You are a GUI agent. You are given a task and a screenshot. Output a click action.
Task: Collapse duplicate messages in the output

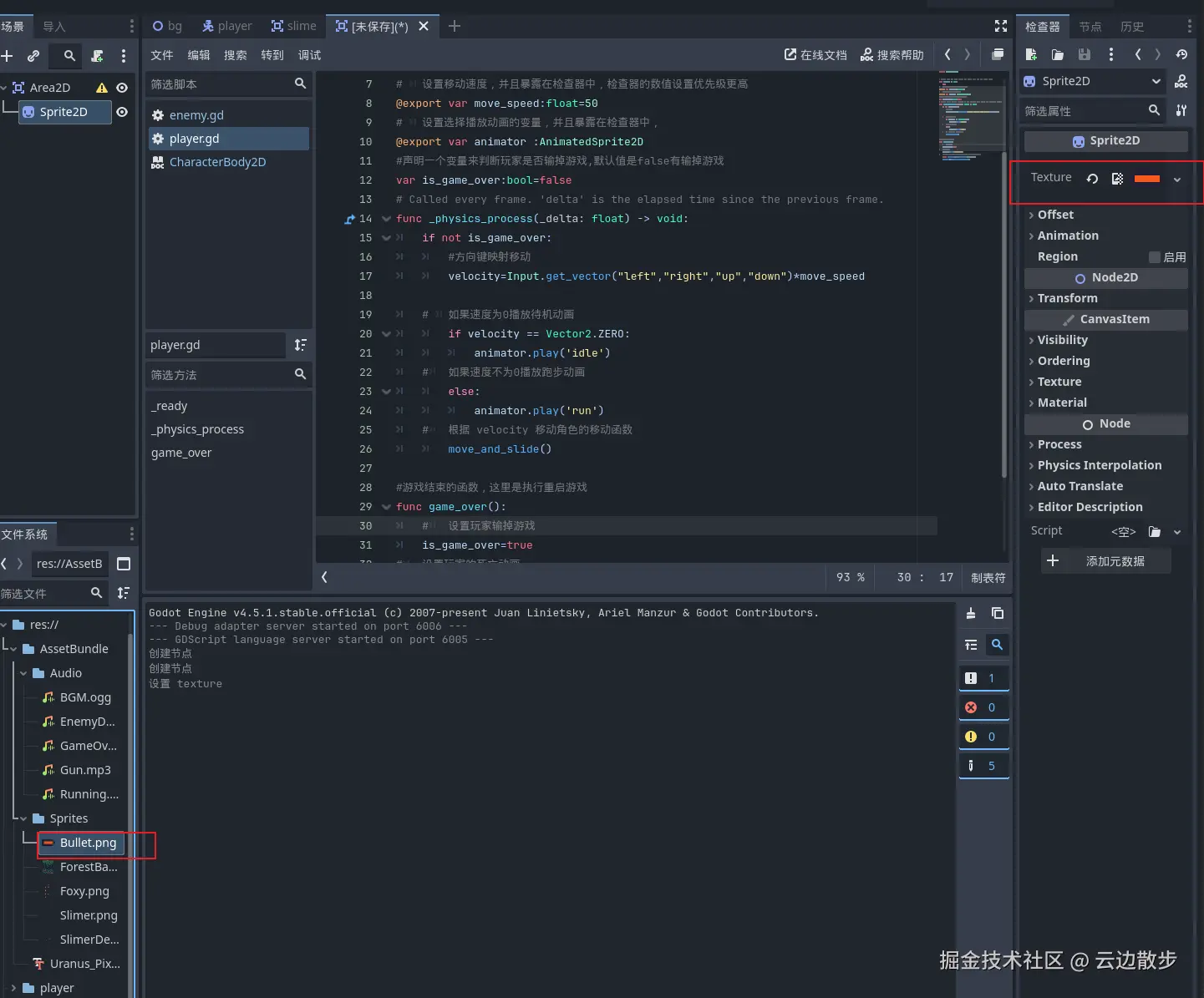pos(971,645)
